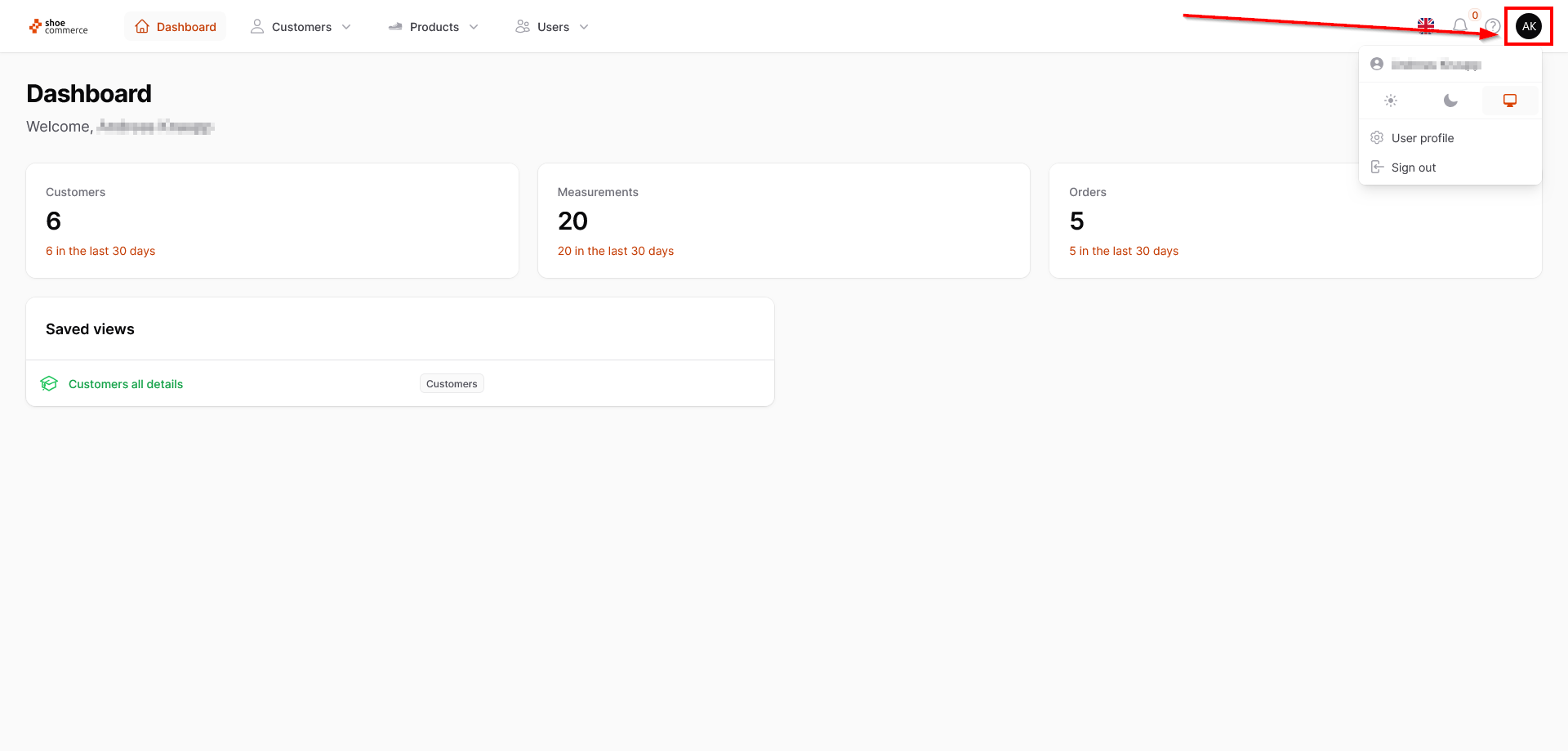1568x751 pixels.
Task: Click the Customers tag badge
Action: click(452, 384)
